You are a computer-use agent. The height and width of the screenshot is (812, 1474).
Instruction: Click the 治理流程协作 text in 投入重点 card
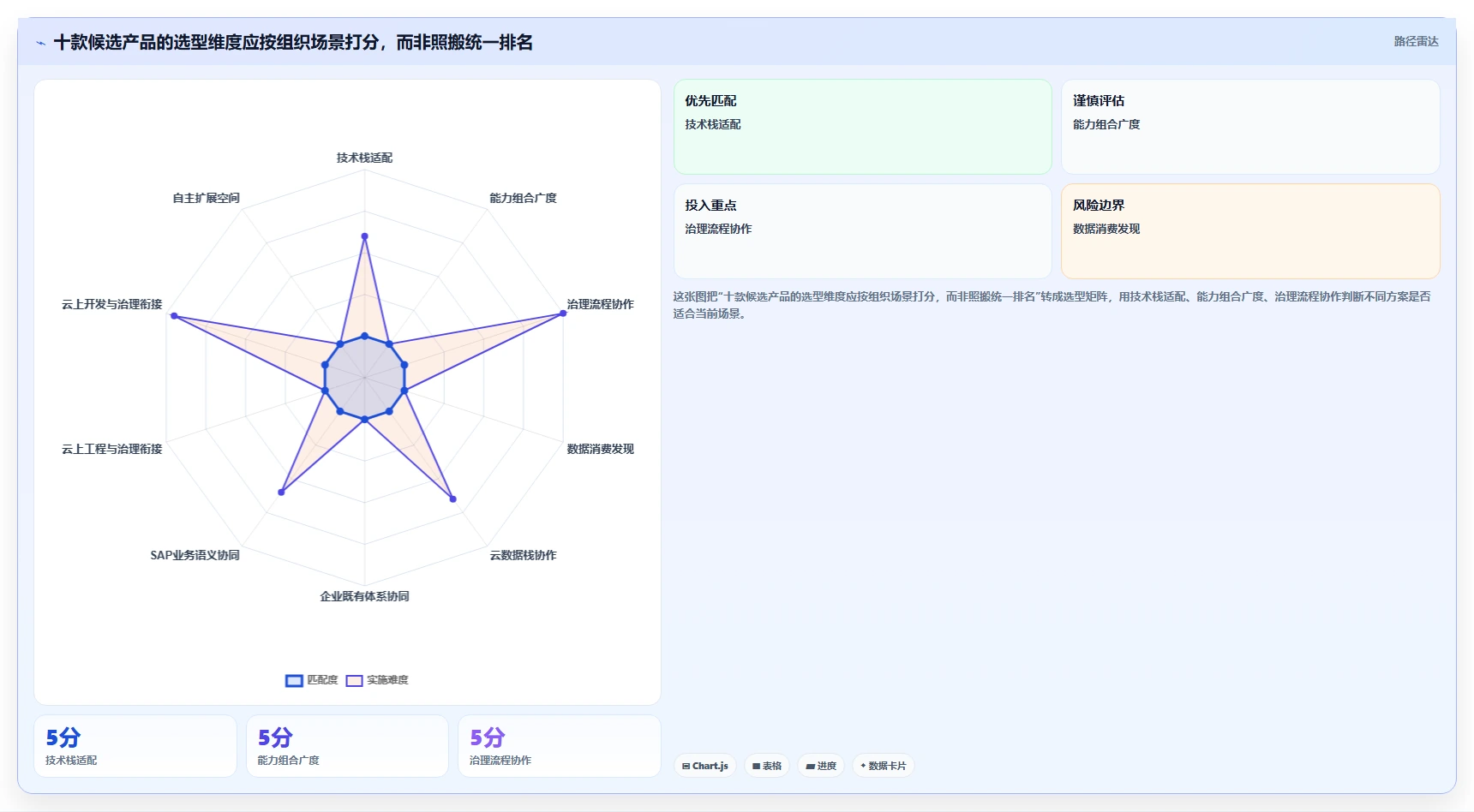718,229
